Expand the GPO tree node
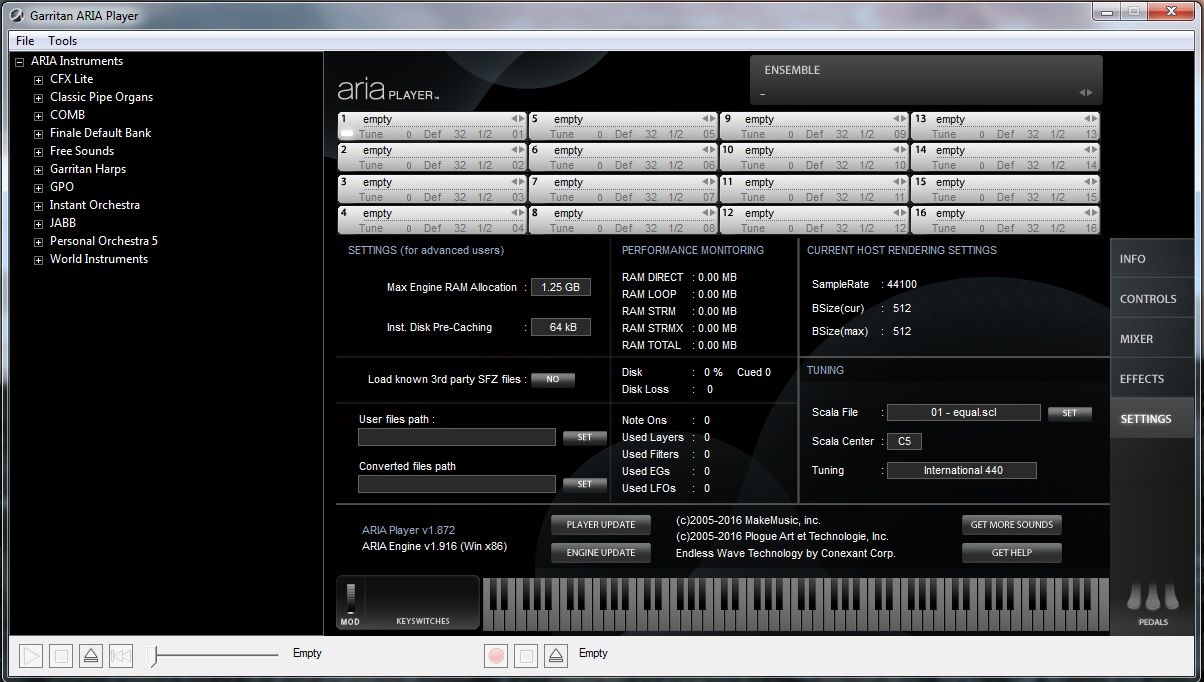The height and width of the screenshot is (682, 1204). pos(39,187)
